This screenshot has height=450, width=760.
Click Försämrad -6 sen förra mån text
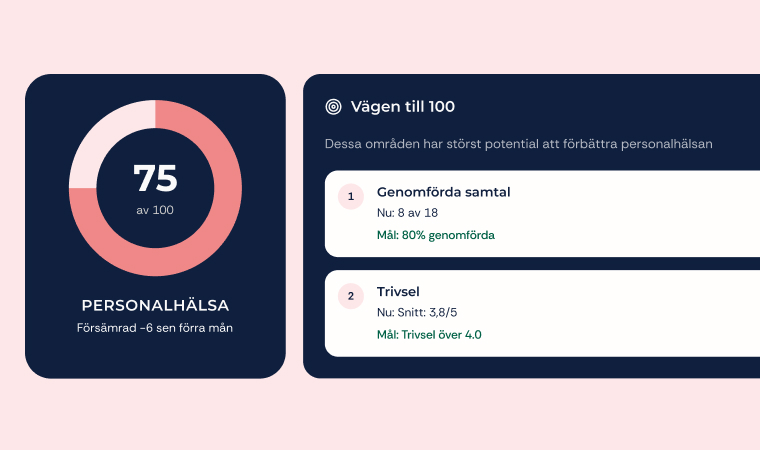pos(155,328)
